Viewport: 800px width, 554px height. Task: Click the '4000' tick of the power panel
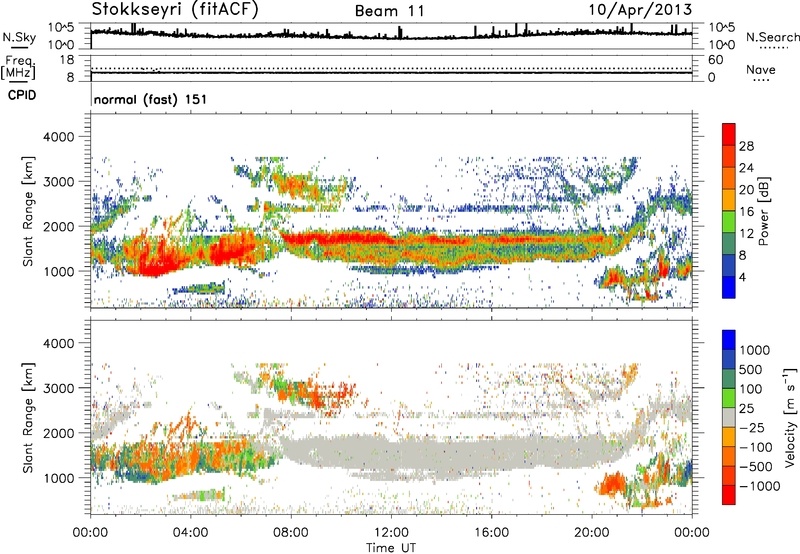59,137
